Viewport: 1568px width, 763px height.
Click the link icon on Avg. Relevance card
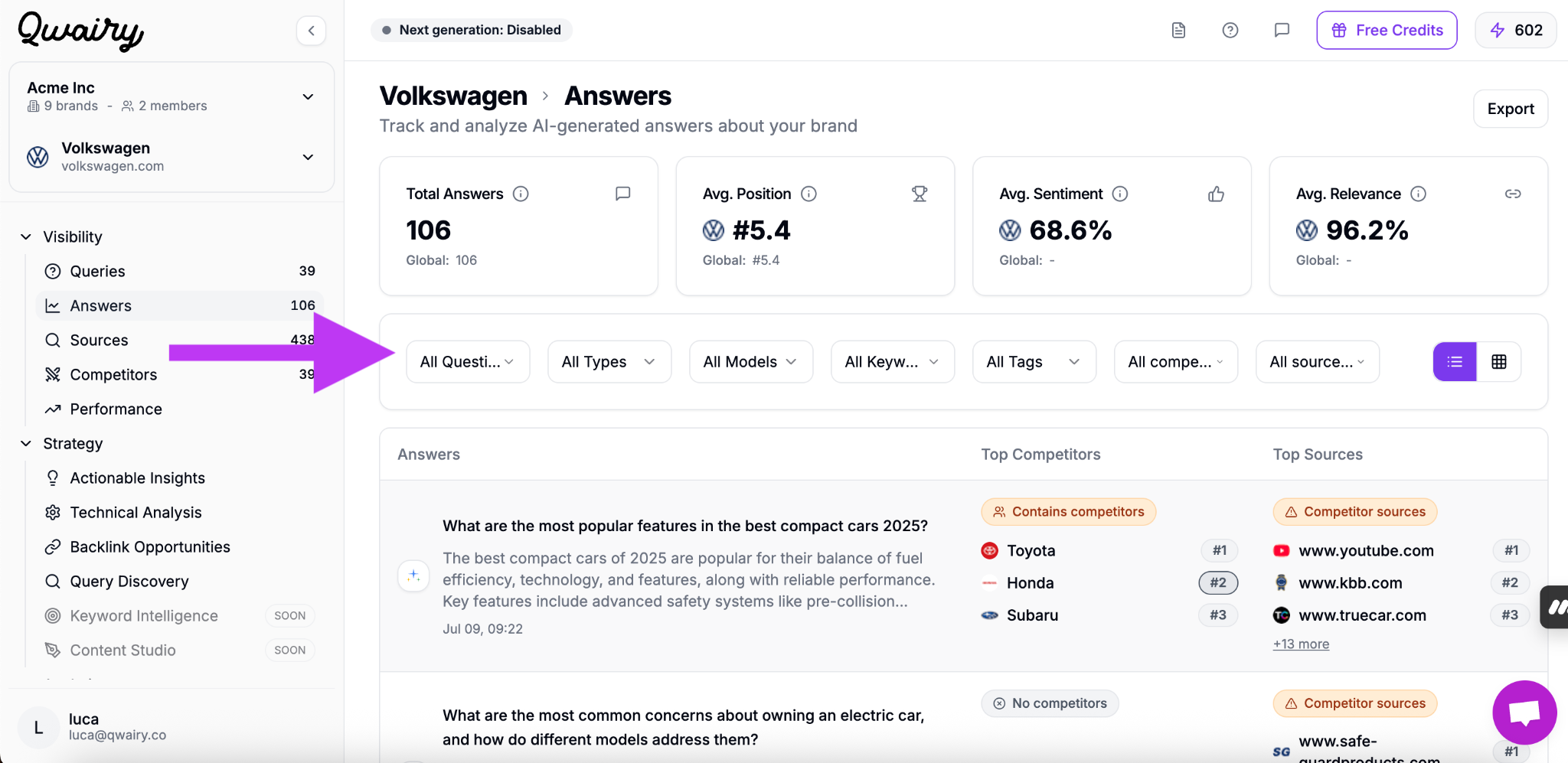(x=1513, y=194)
